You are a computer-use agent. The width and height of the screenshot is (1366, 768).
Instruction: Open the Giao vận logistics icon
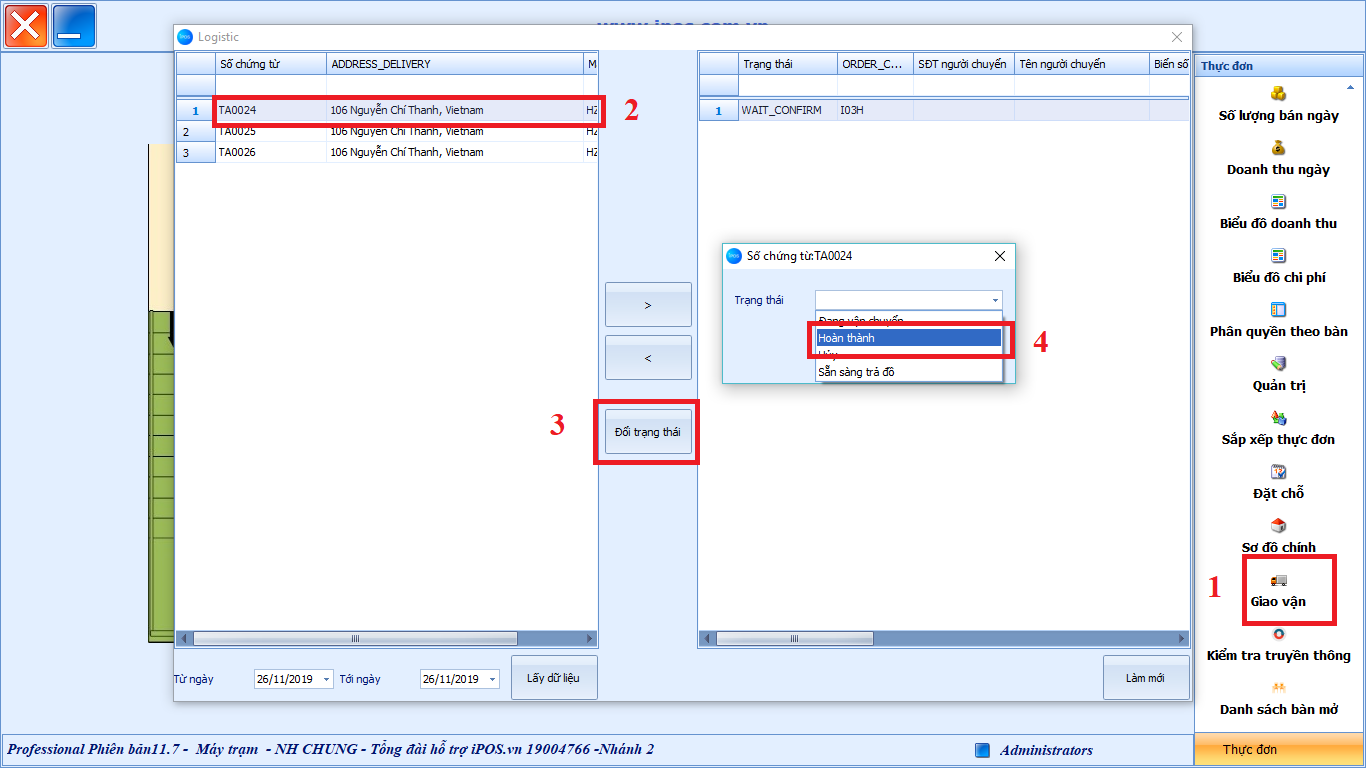pos(1278,581)
